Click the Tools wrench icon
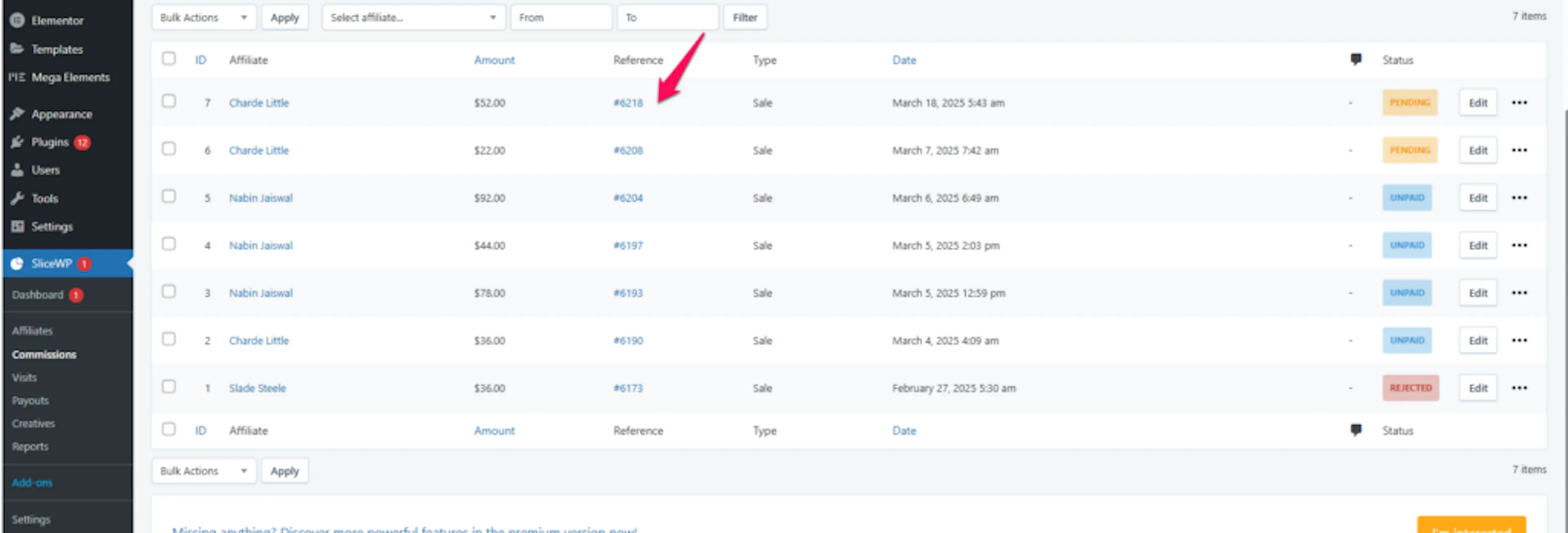 point(17,198)
